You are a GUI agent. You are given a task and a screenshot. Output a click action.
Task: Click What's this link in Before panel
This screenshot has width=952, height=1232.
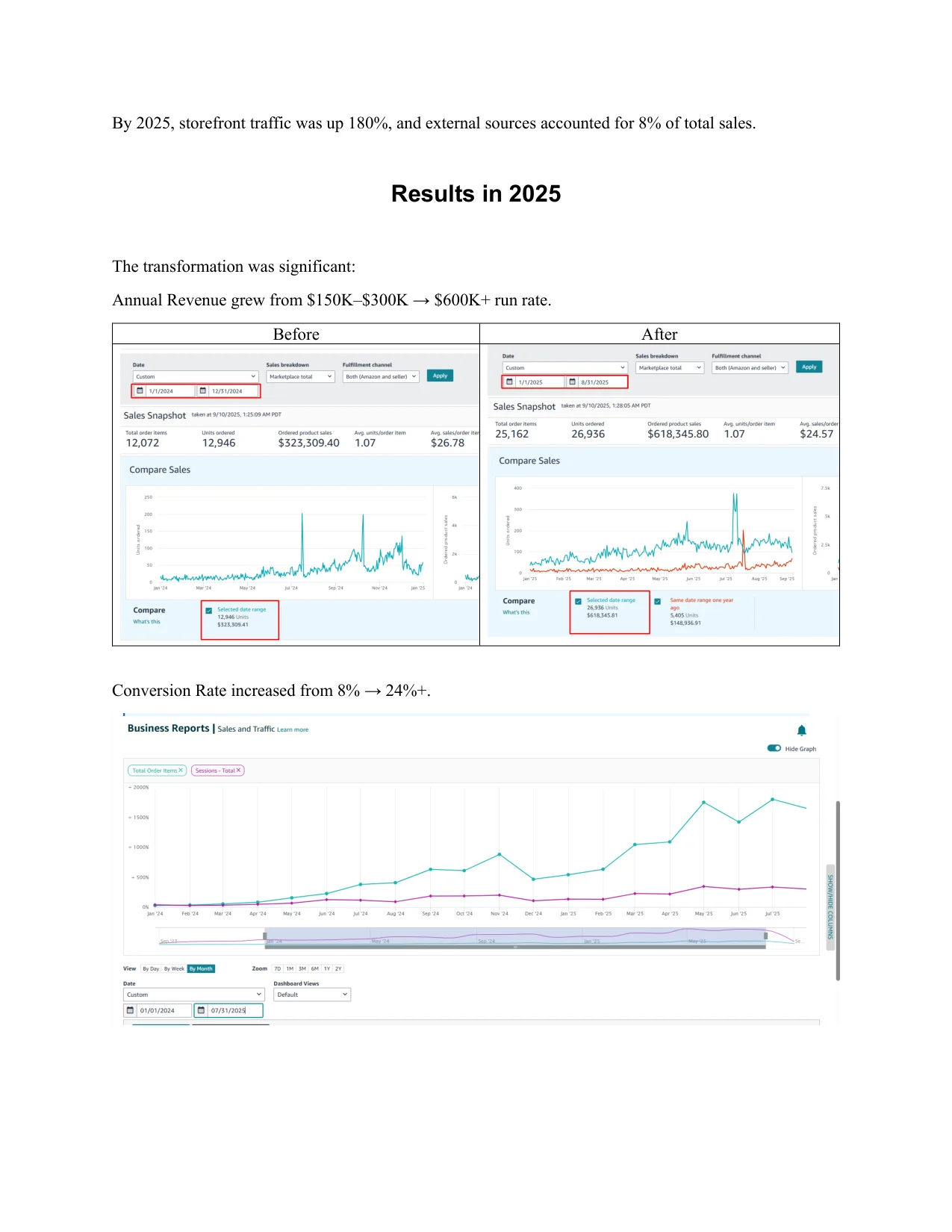coord(146,621)
